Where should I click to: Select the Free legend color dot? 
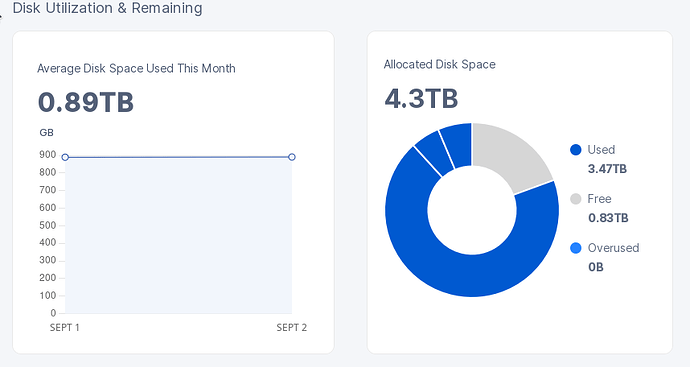[x=576, y=199]
